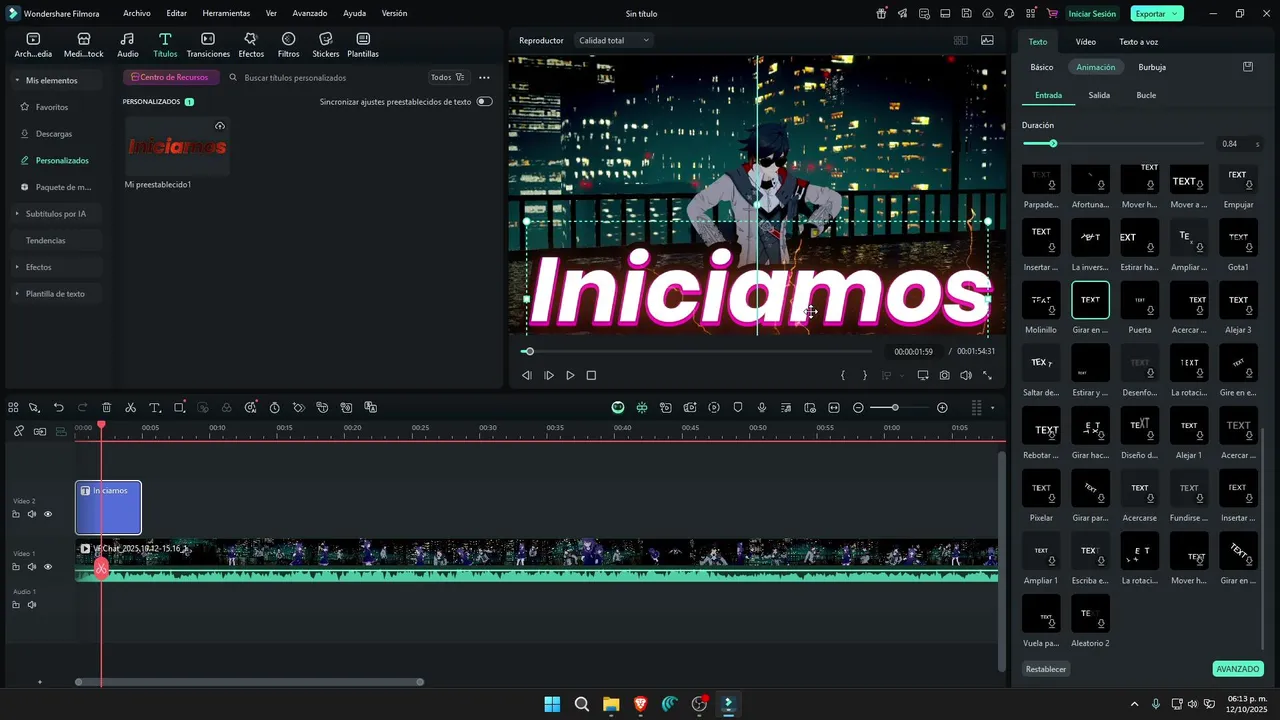The image size is (1280, 720).
Task: Toggle Sincronizar ajustes preestablecidos de texto switch
Action: point(485,102)
